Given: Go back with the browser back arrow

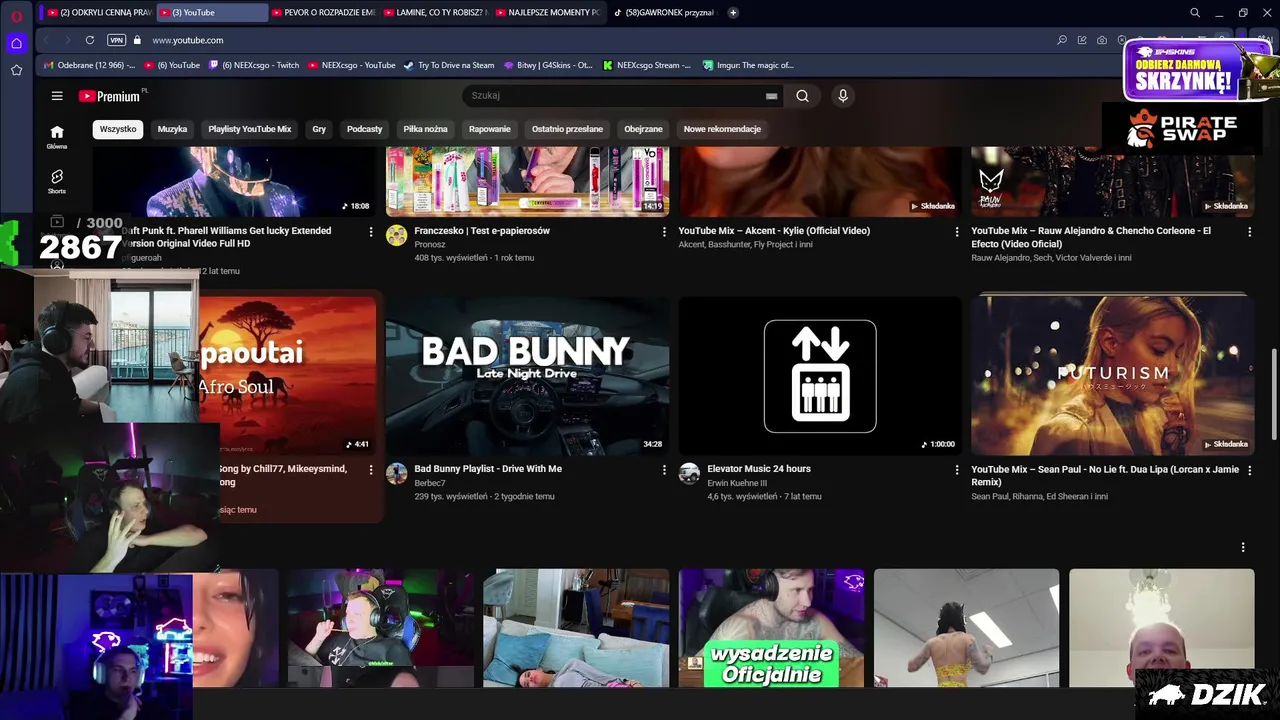Looking at the screenshot, I should coord(46,40).
